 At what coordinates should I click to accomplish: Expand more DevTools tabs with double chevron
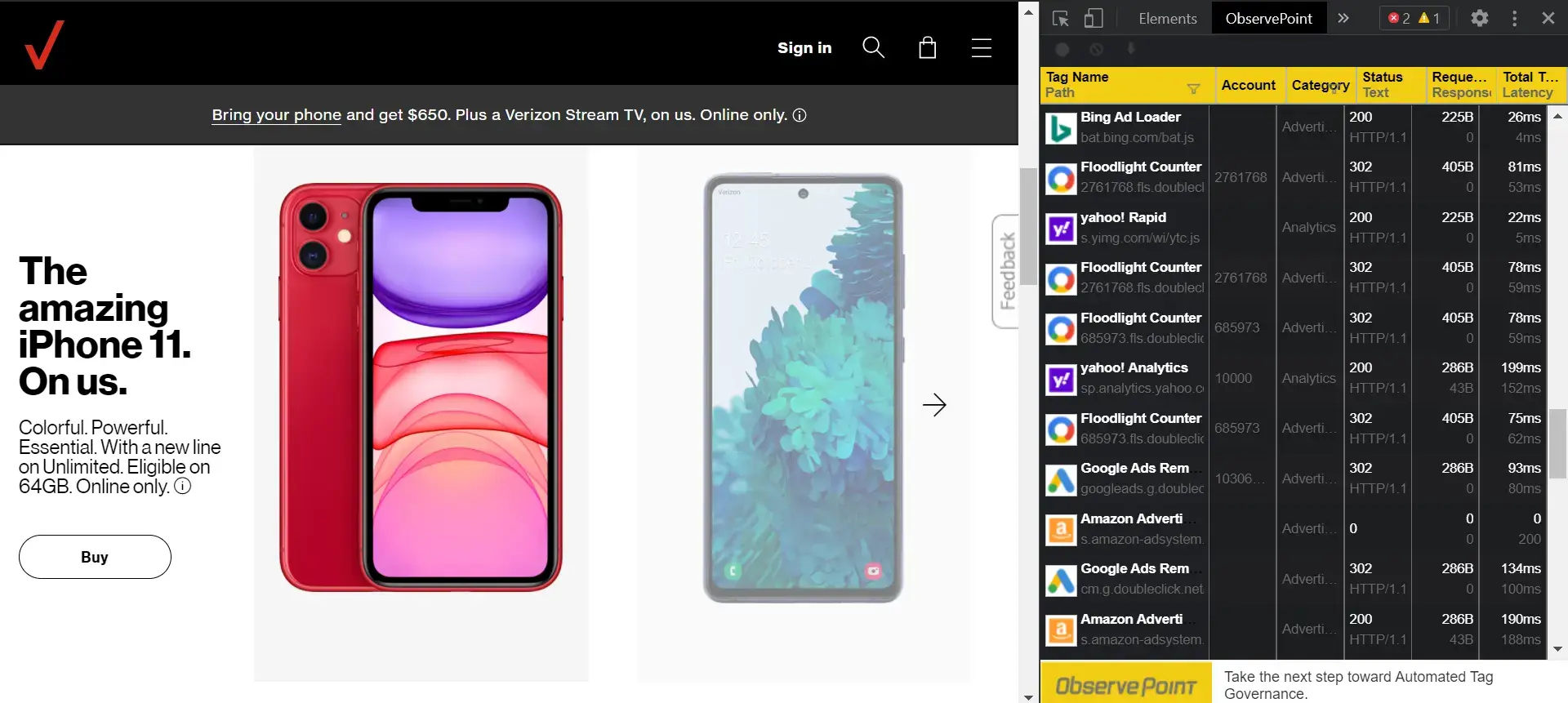(1343, 18)
